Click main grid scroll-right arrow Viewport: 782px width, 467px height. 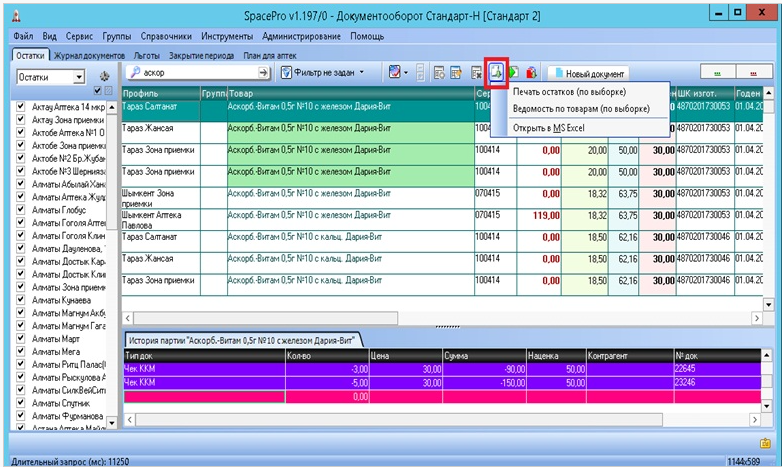click(x=757, y=318)
